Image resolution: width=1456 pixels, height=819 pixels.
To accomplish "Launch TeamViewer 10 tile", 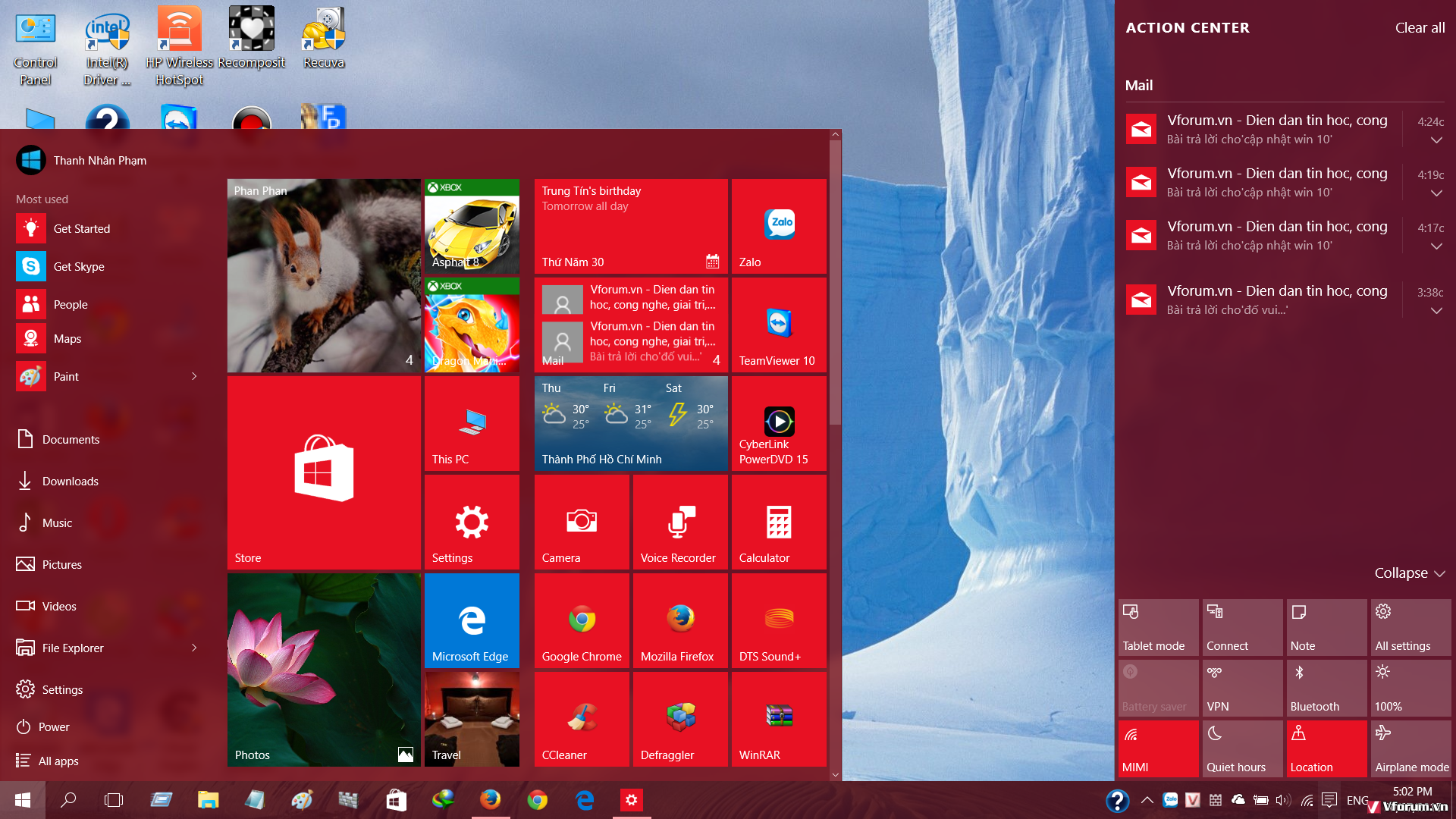I will click(x=779, y=325).
